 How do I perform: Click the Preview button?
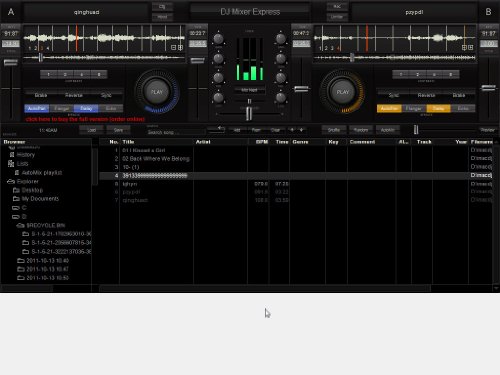point(488,130)
